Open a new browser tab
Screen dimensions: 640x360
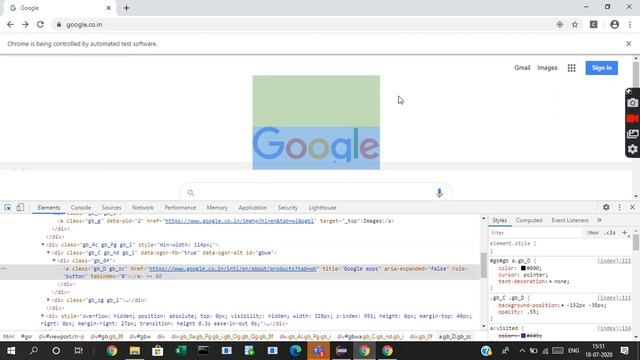(126, 8)
